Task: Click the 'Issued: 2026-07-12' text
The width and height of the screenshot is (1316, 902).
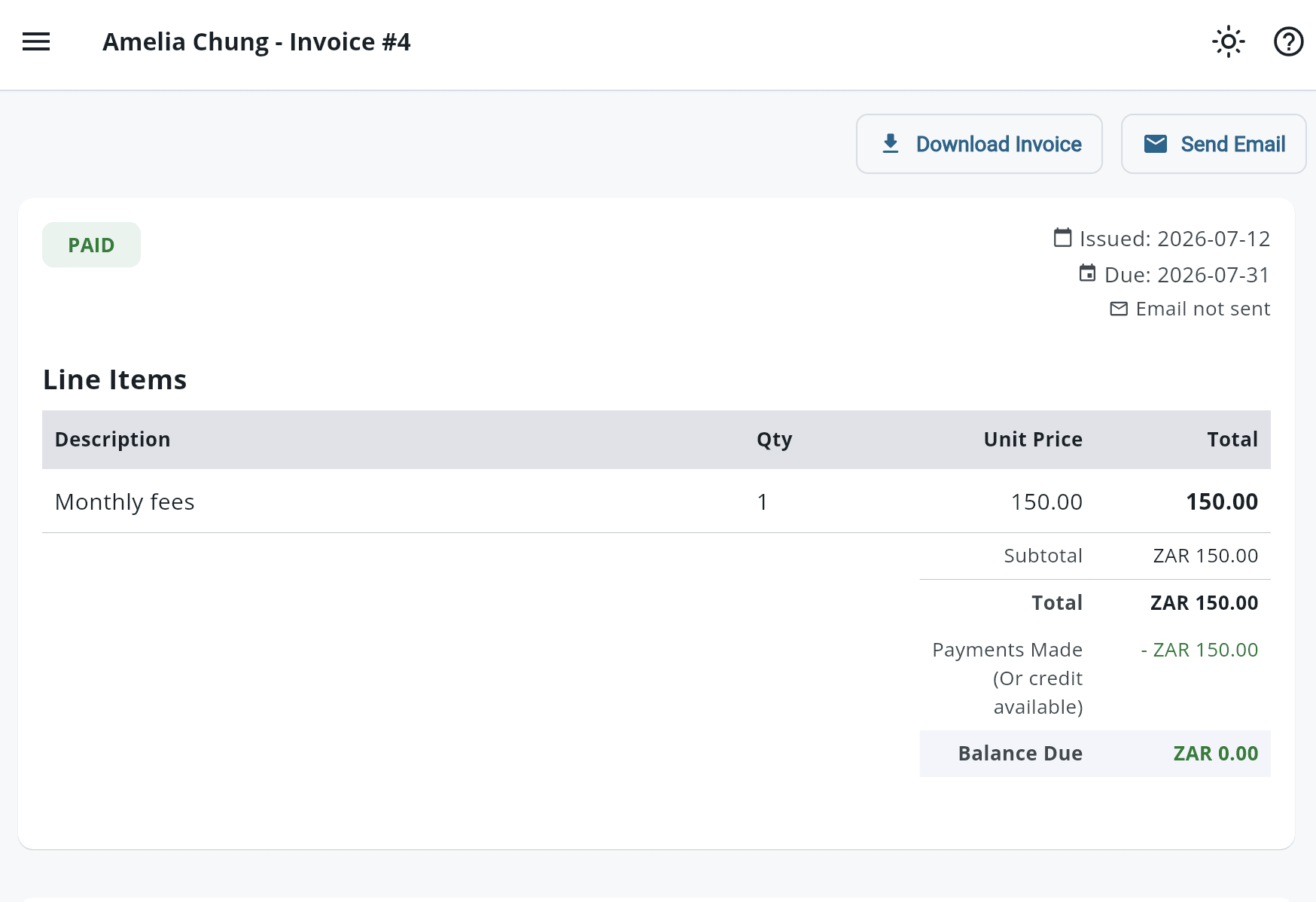Action: click(1174, 239)
